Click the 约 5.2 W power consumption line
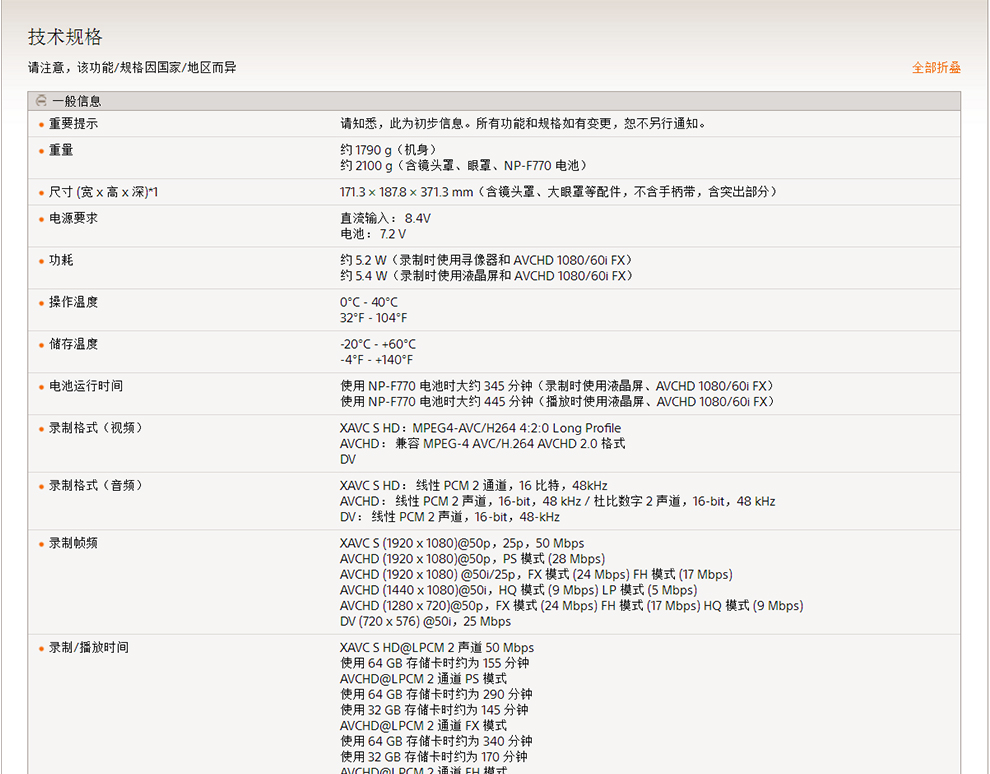 pyautogui.click(x=486, y=260)
